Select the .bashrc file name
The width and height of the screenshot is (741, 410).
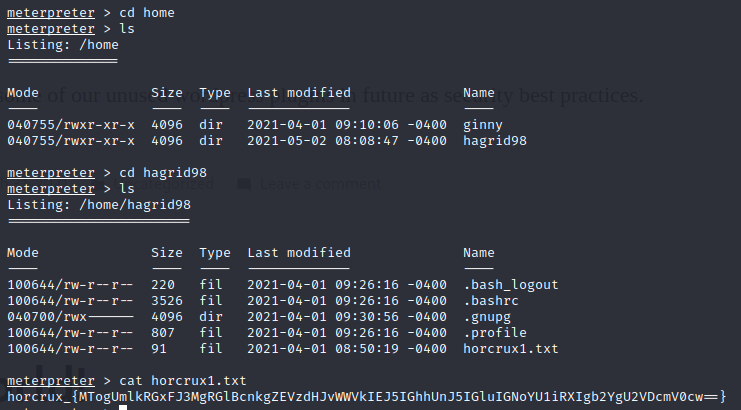point(491,301)
